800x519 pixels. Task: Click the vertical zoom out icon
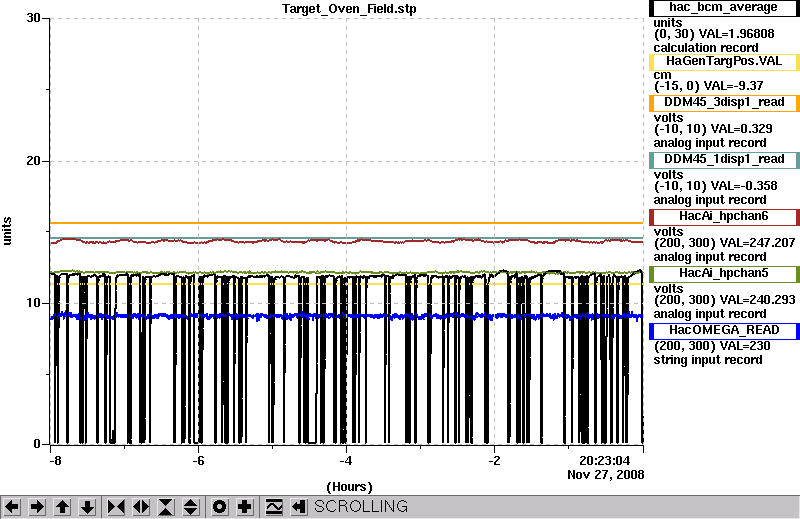pos(190,507)
